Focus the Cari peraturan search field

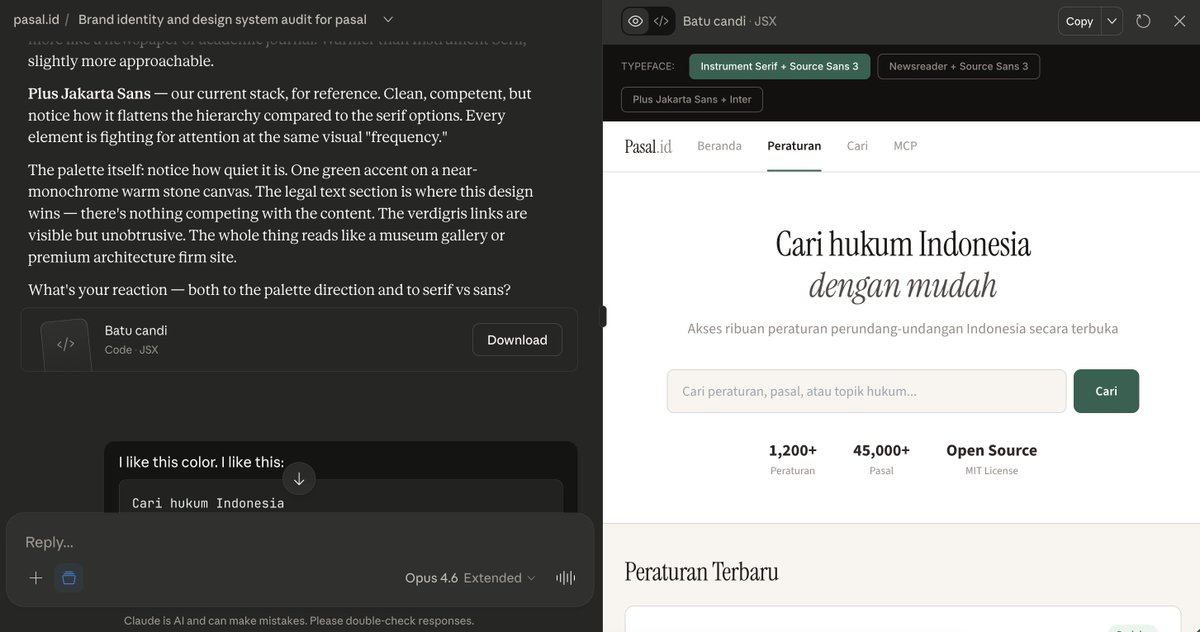[866, 391]
